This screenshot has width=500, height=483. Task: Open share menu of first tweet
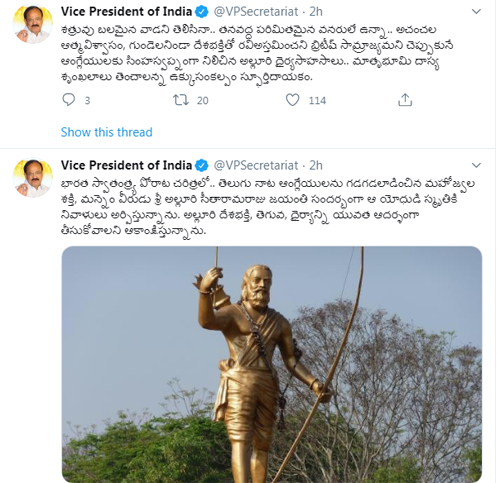click(x=405, y=100)
